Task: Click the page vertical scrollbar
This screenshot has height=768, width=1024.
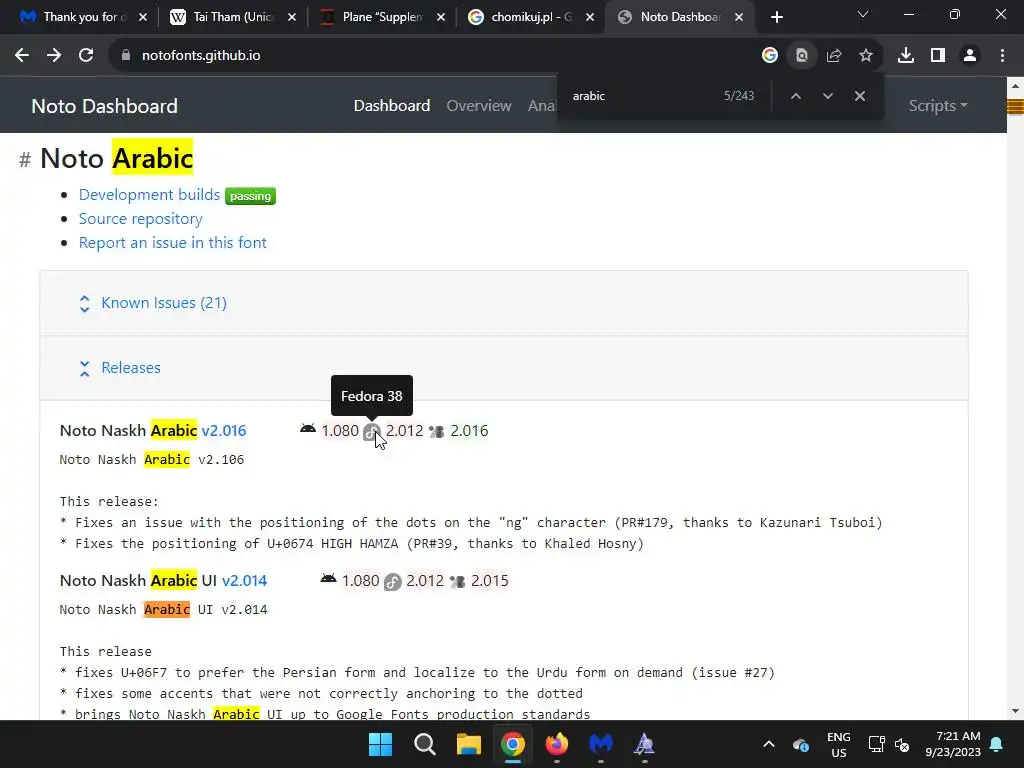Action: coord(1015,398)
